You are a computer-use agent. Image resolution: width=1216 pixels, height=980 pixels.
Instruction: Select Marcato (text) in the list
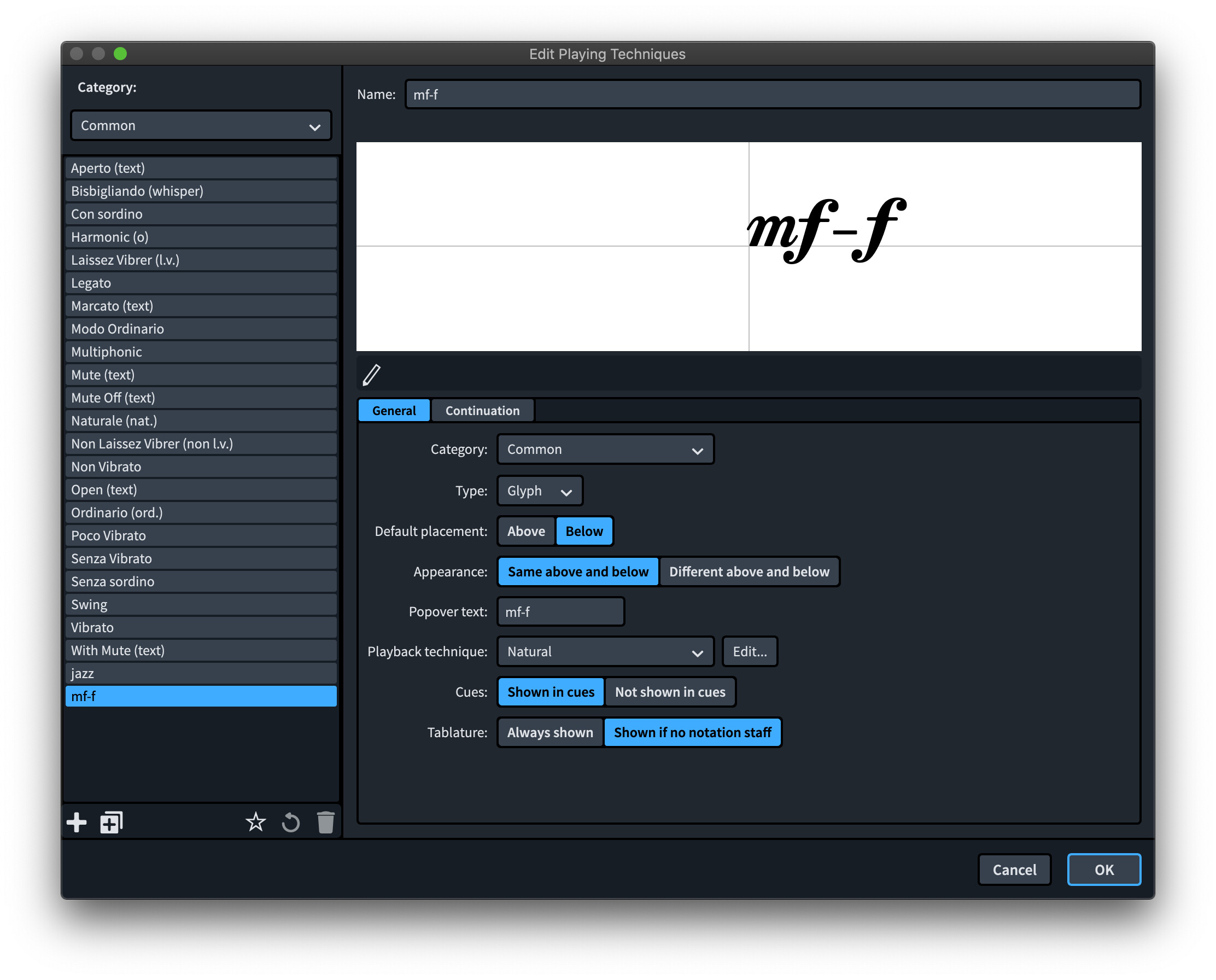201,306
